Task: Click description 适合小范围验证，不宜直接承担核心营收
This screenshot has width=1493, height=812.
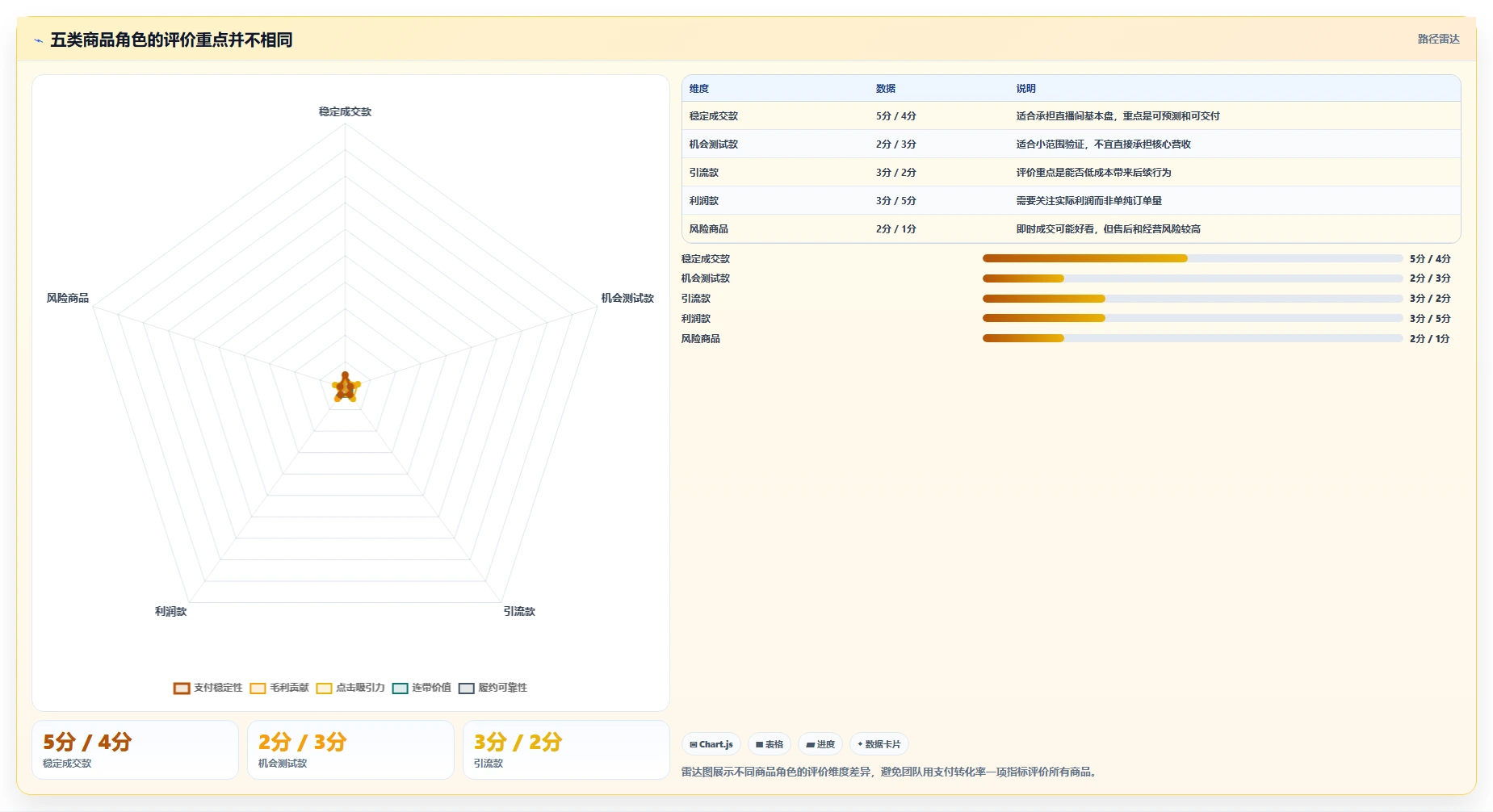Action: click(1103, 144)
